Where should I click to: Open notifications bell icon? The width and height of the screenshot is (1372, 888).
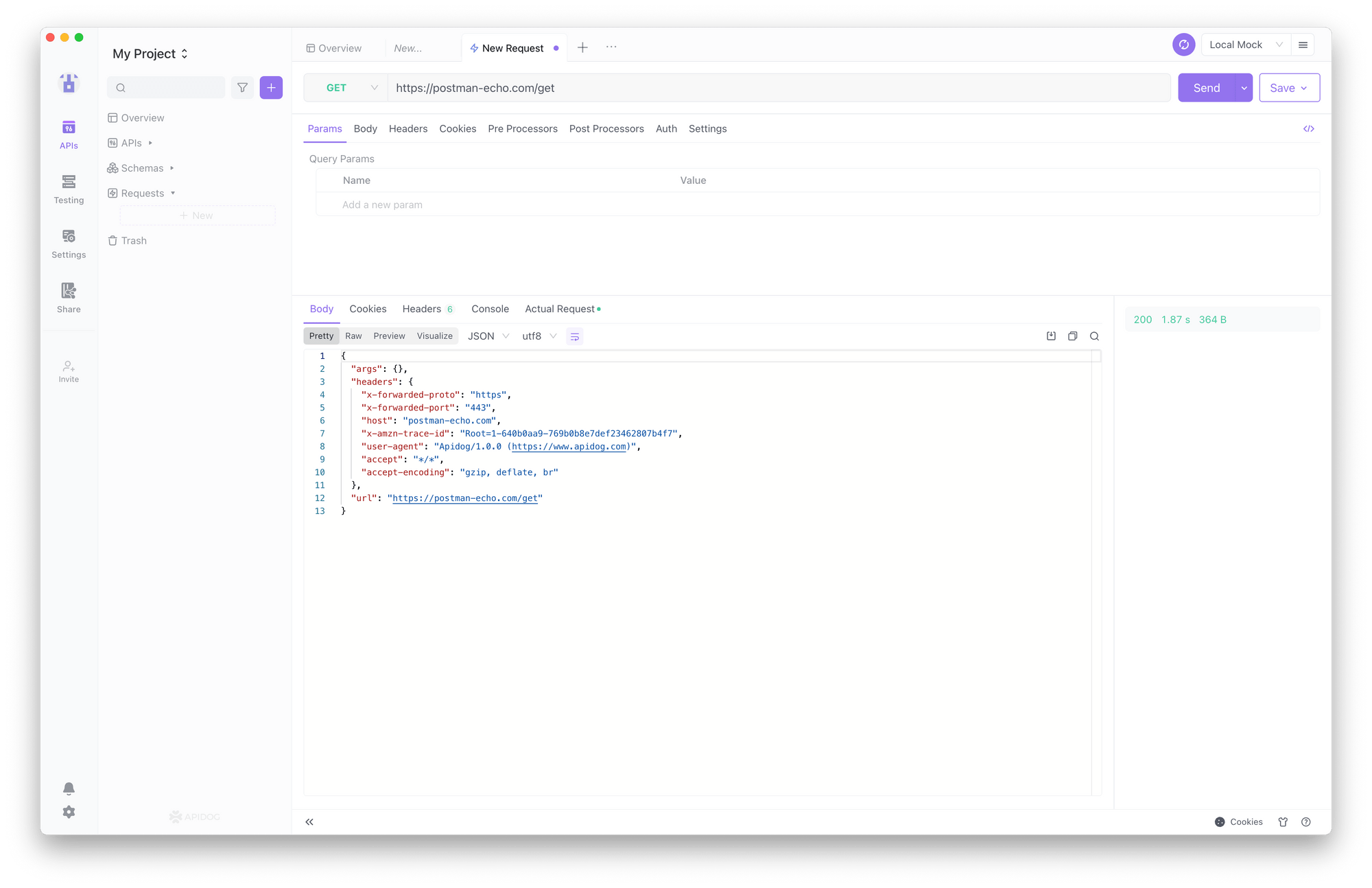click(69, 788)
